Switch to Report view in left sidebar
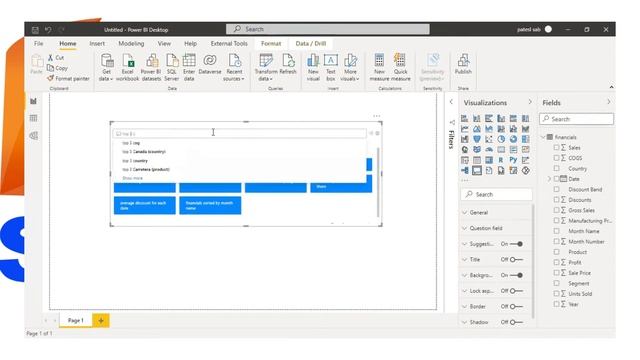This screenshot has height=360, width=640. coord(33,101)
